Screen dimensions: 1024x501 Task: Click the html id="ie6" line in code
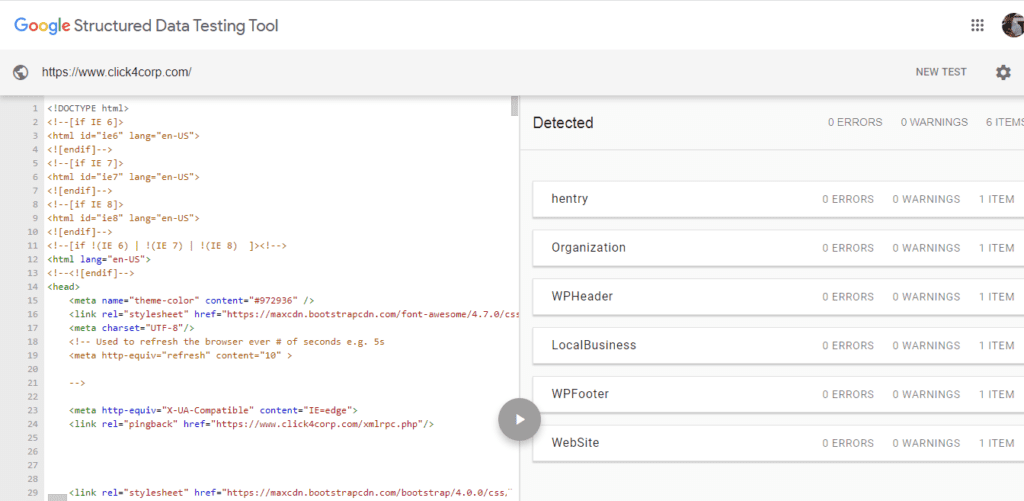(123, 136)
